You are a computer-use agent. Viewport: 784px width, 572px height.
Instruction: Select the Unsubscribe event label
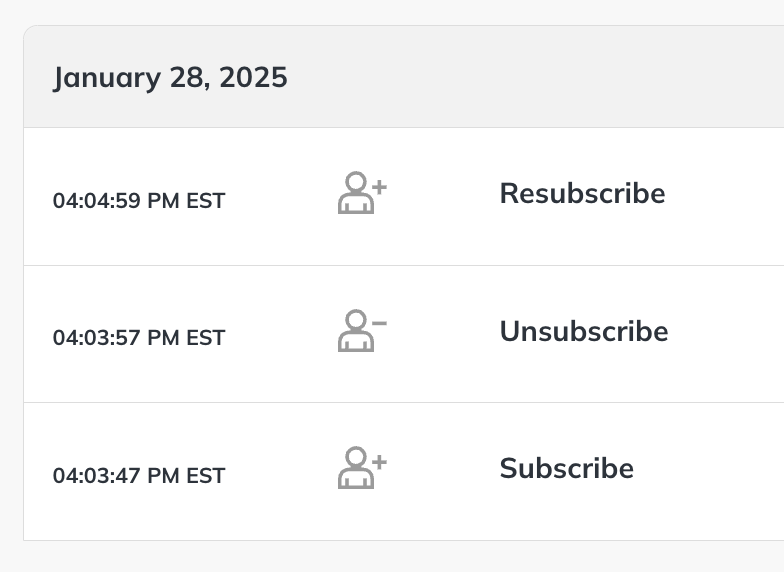click(584, 331)
